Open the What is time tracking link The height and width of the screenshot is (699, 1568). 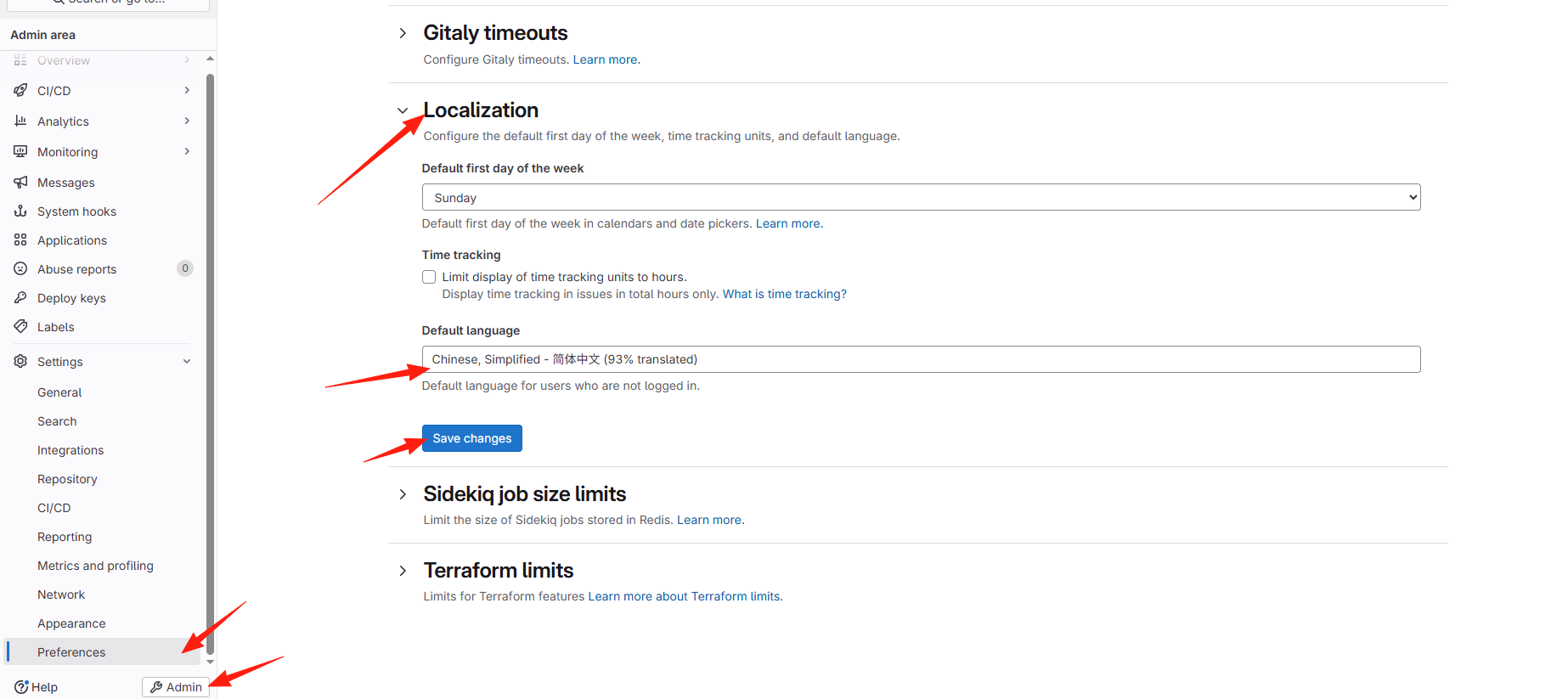tap(784, 294)
